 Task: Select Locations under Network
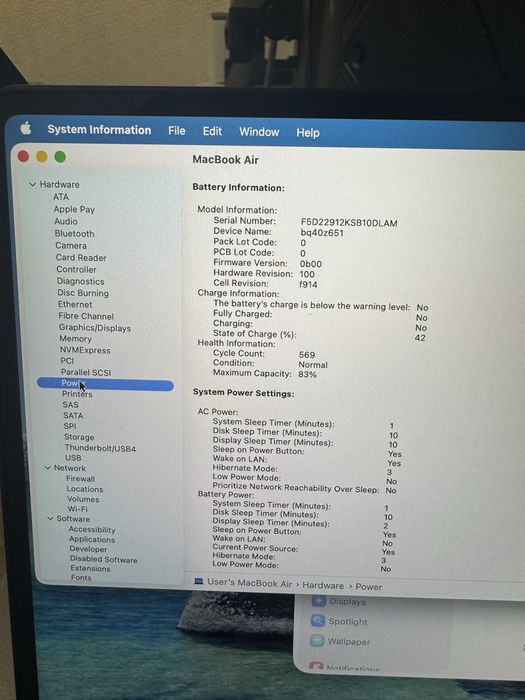click(x=85, y=489)
